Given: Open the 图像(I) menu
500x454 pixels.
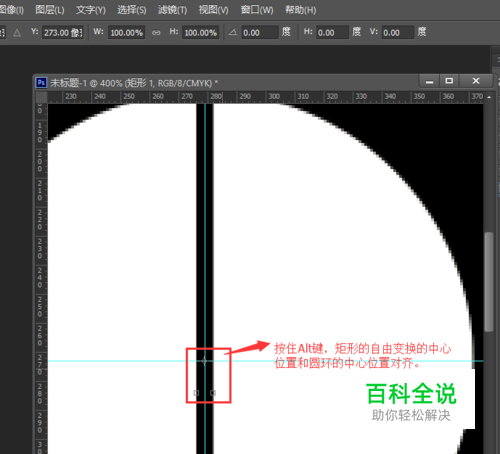Looking at the screenshot, I should point(11,10).
